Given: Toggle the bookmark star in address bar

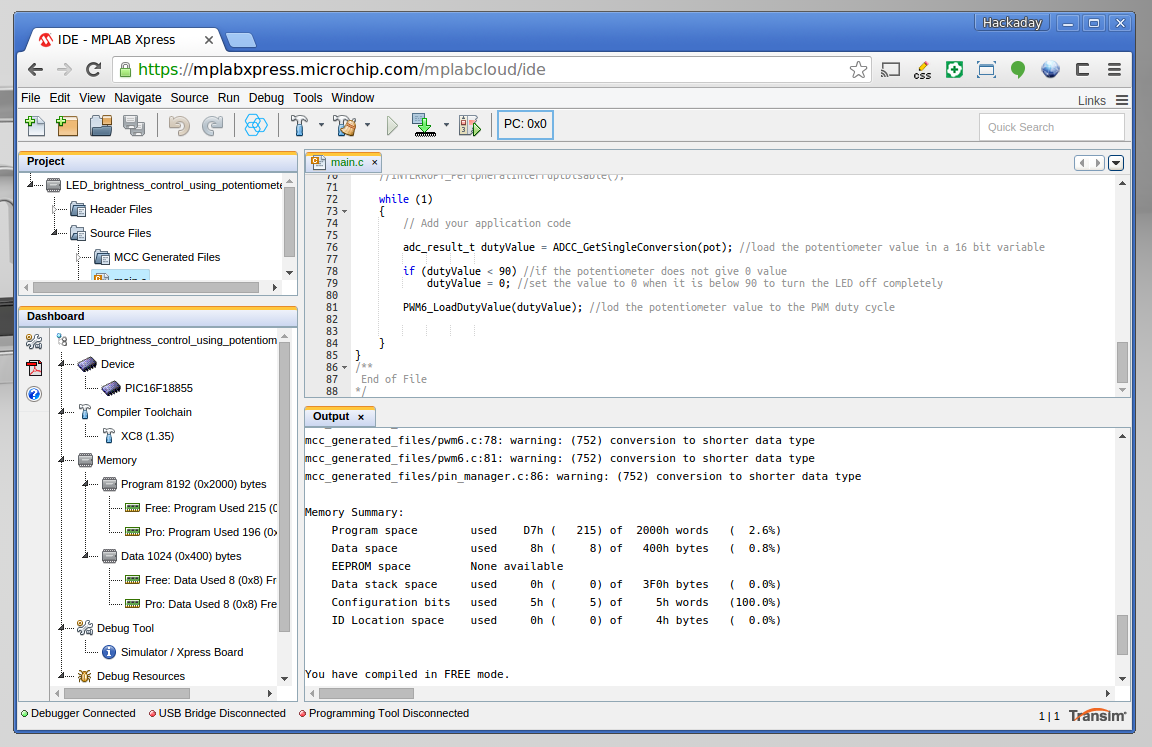Looking at the screenshot, I should pyautogui.click(x=858, y=69).
